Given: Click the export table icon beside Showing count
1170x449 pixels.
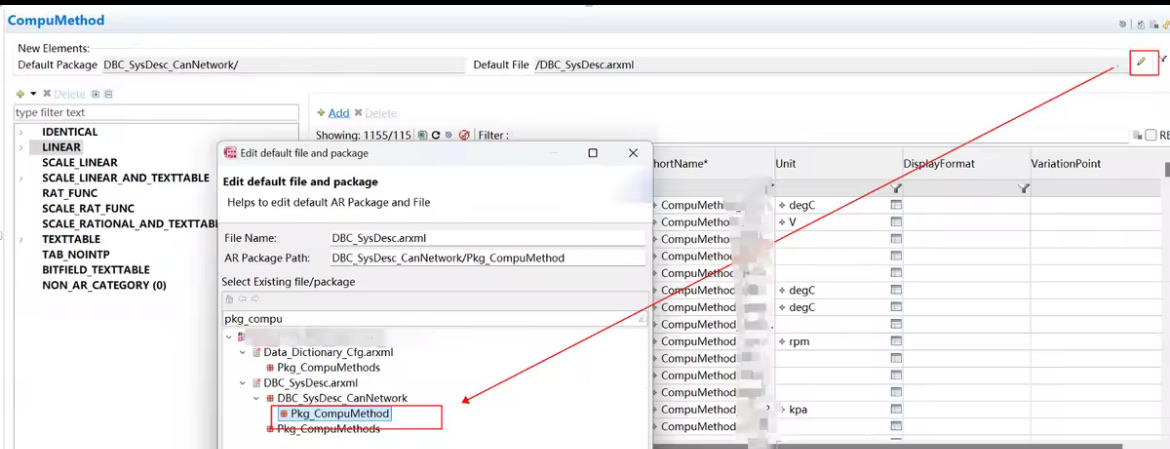Looking at the screenshot, I should pyautogui.click(x=422, y=135).
